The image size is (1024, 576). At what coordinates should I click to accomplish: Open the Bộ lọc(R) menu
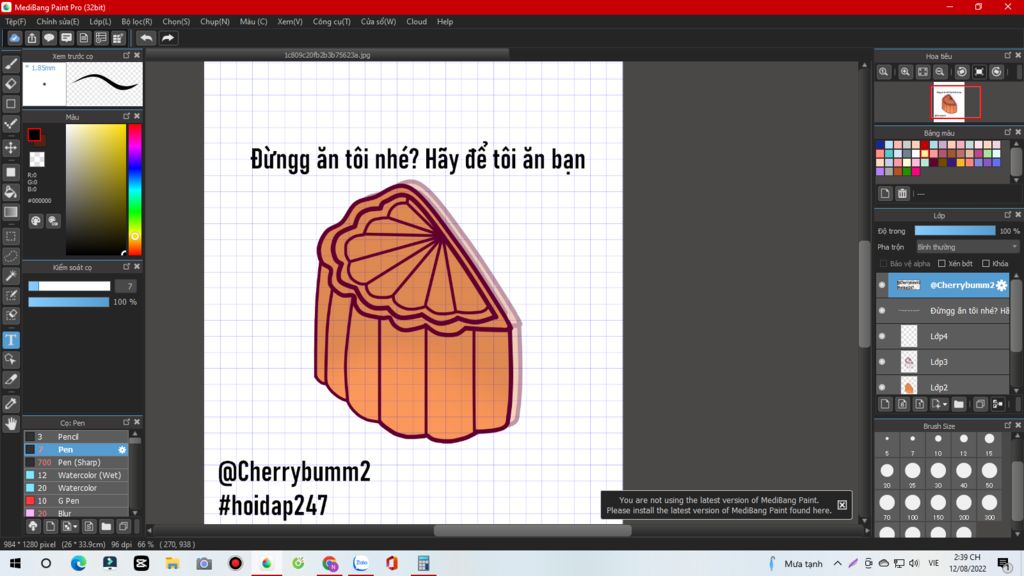coord(137,21)
